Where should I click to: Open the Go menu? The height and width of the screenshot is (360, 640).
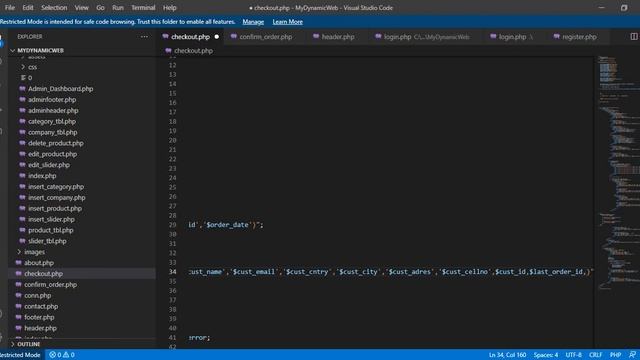(x=100, y=8)
